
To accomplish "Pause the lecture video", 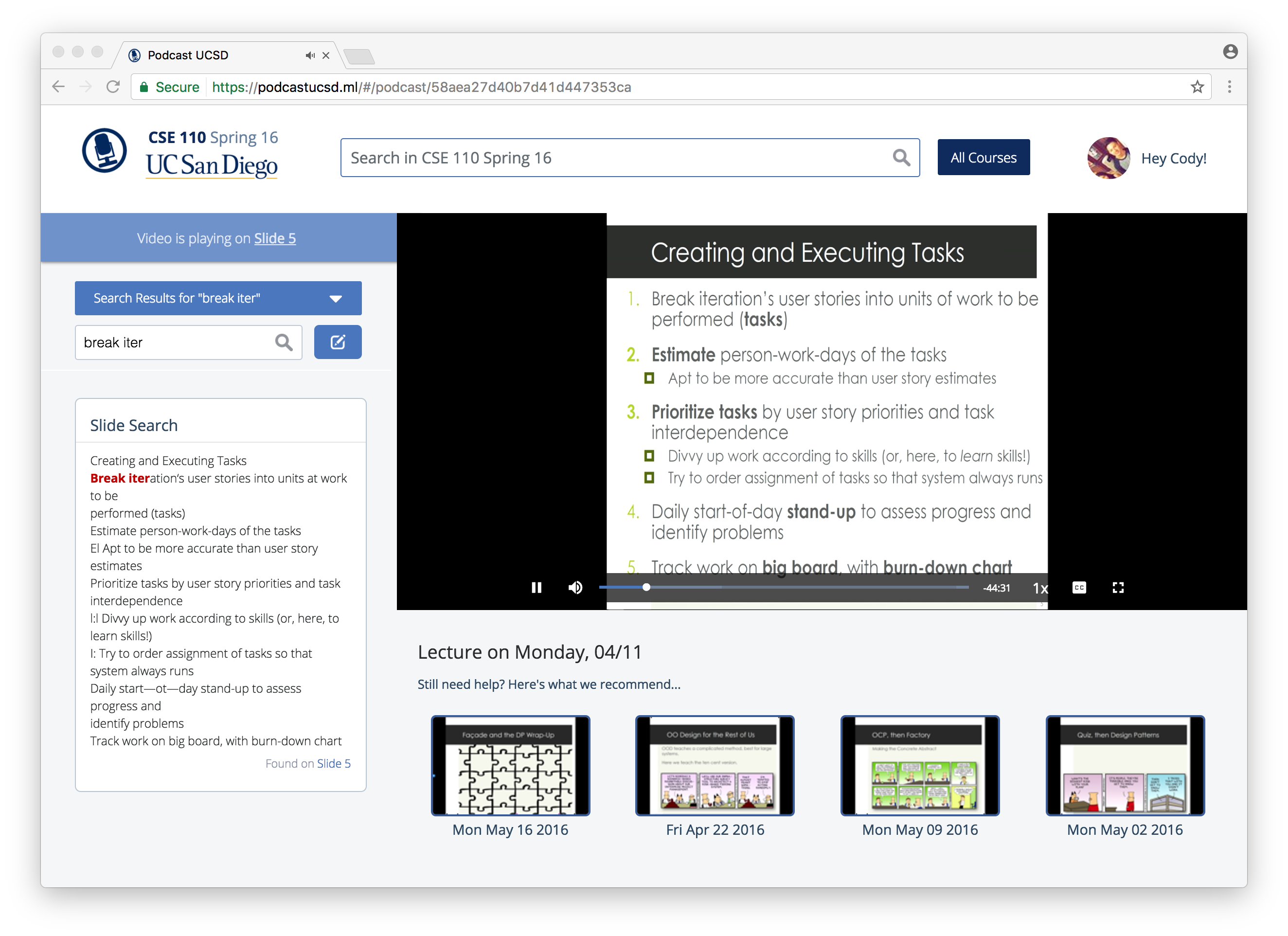I will tap(536, 587).
